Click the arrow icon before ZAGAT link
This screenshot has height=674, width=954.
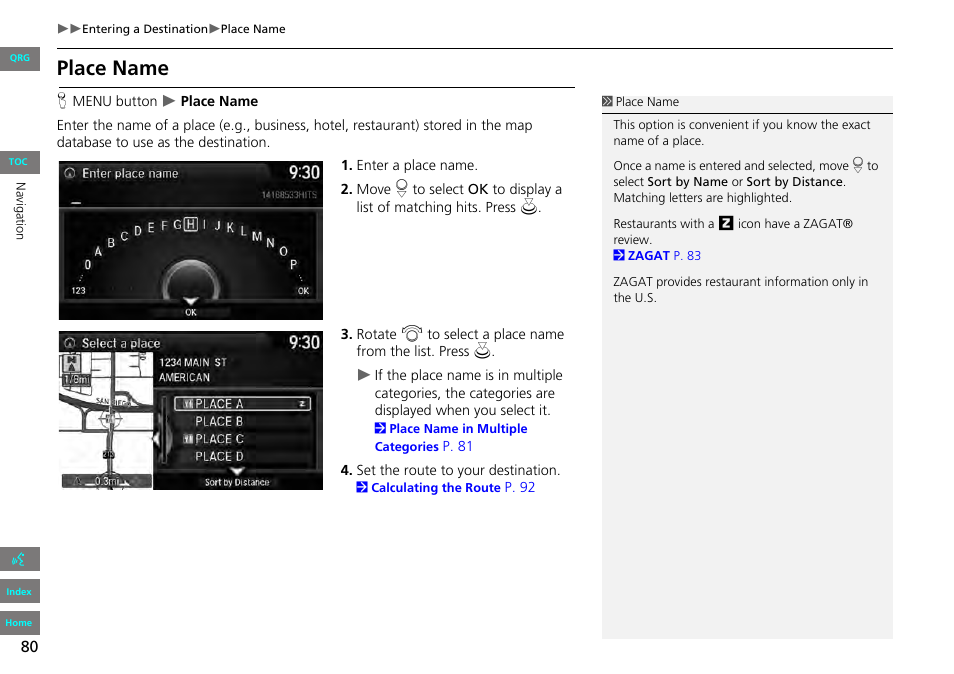tap(619, 255)
